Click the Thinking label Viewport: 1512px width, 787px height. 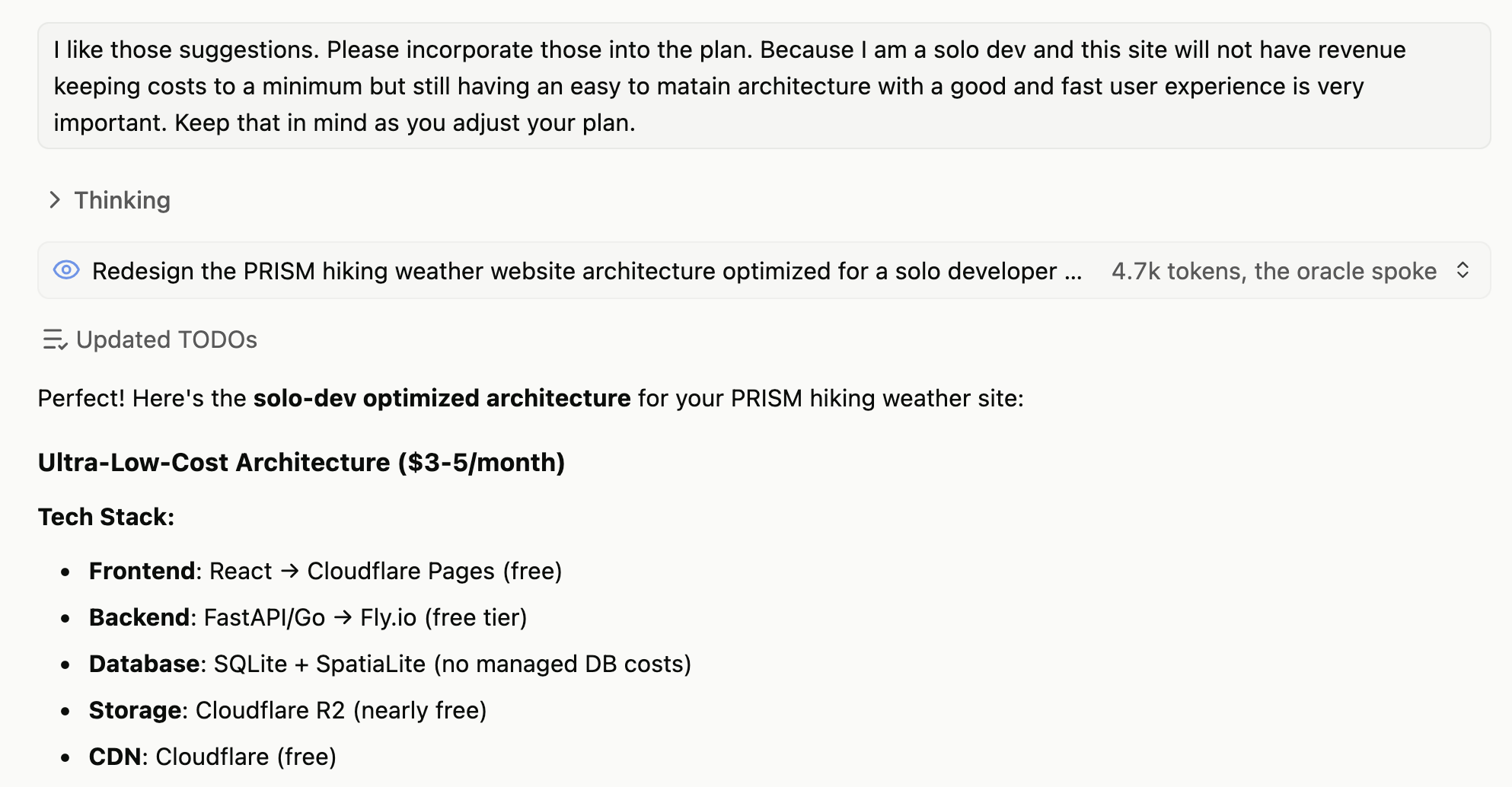click(122, 200)
